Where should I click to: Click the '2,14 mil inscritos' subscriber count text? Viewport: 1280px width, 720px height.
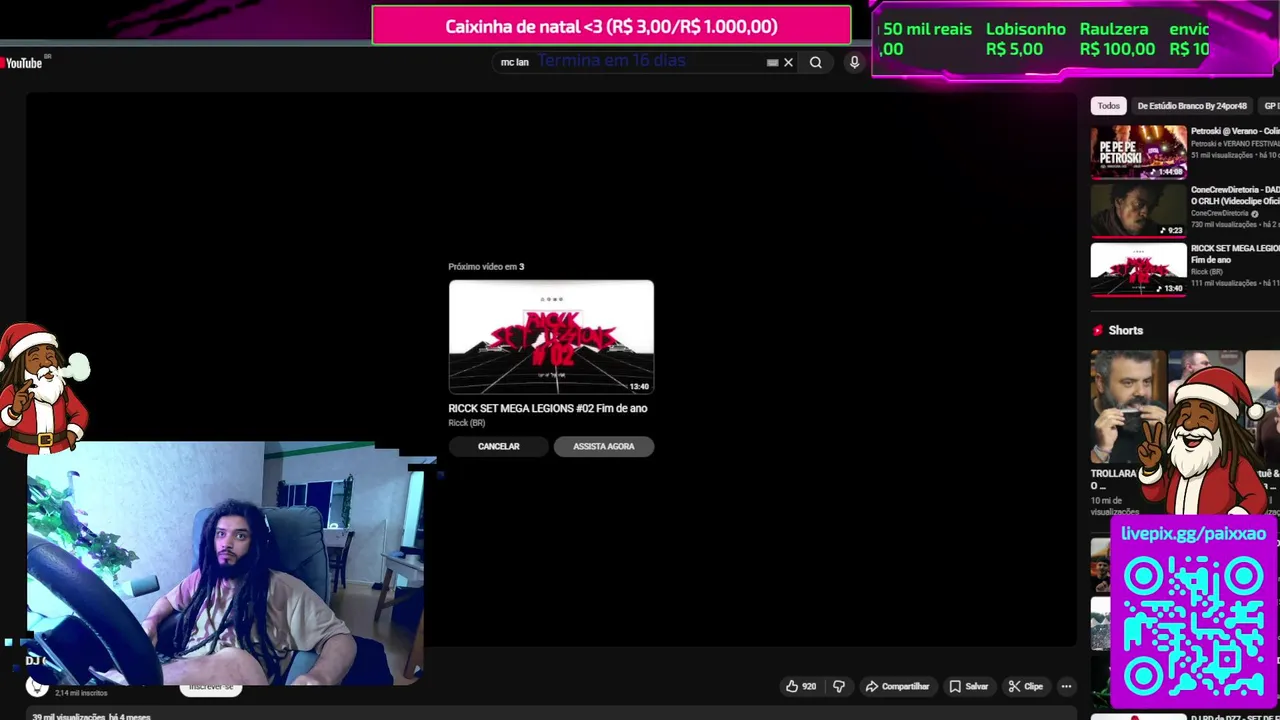[x=81, y=693]
